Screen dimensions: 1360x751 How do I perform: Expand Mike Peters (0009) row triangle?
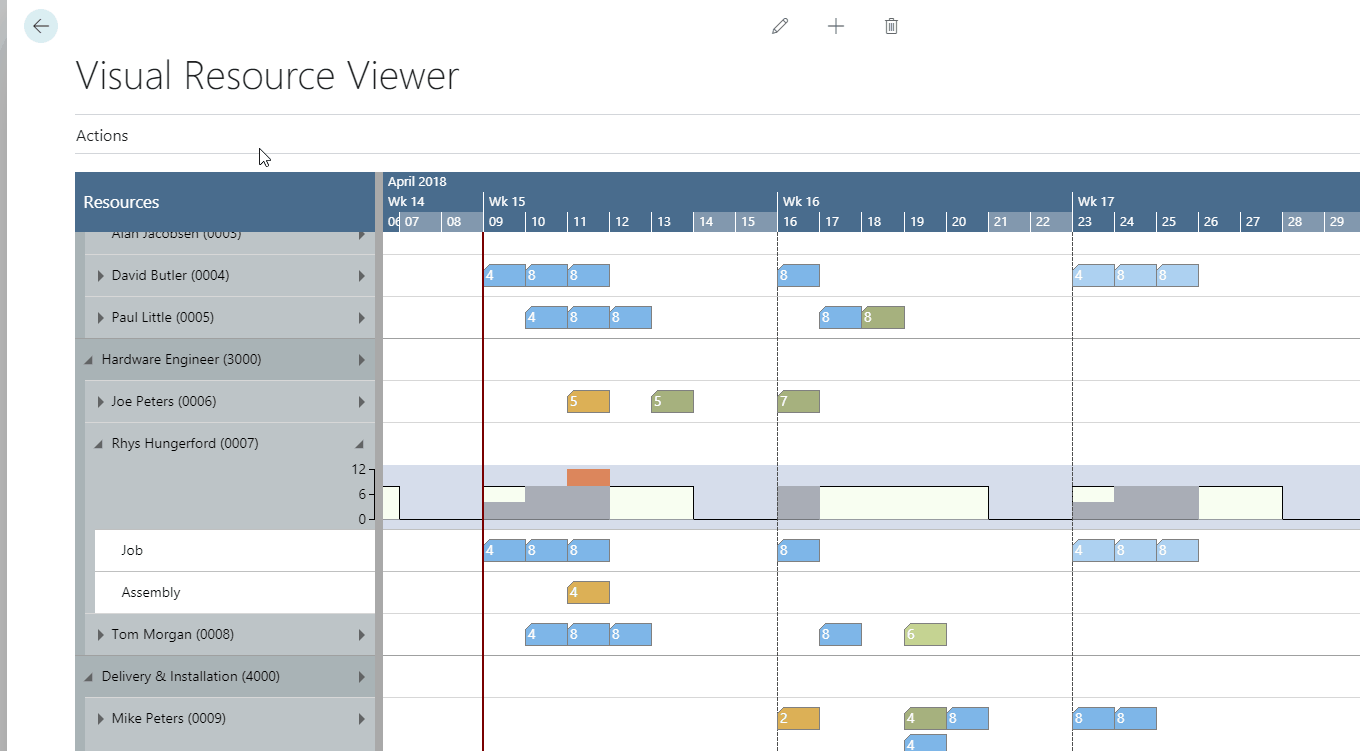tap(101, 719)
